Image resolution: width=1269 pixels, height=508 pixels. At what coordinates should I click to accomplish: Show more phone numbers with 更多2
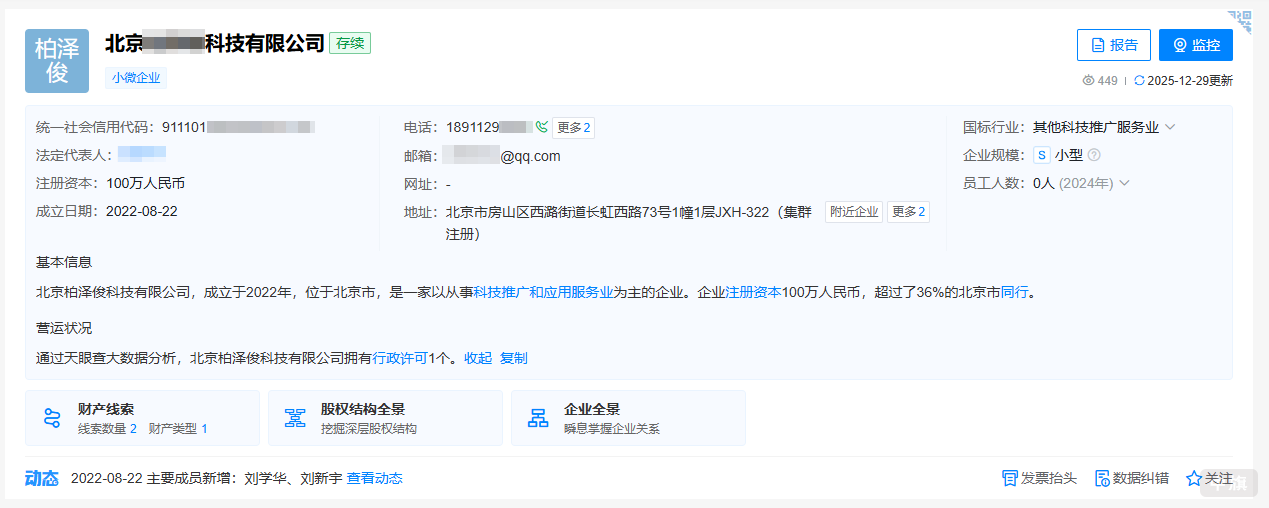point(573,127)
